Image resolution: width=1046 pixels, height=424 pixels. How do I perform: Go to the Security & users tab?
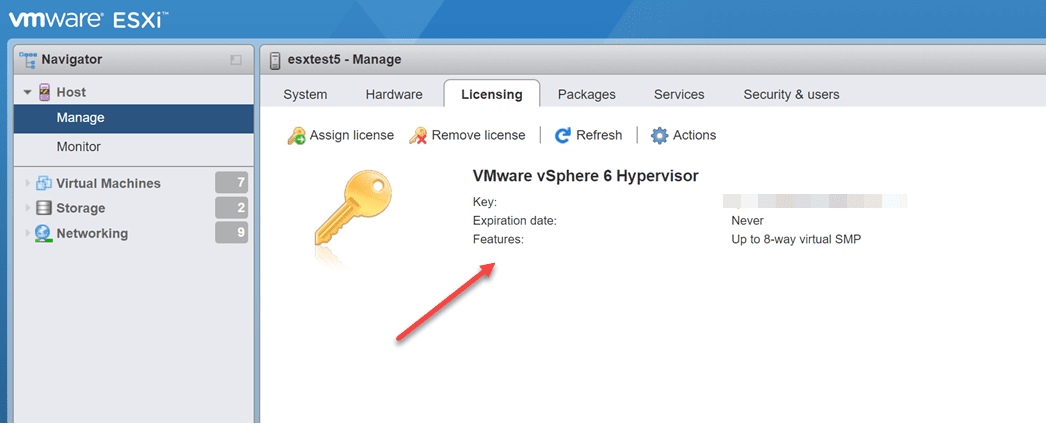[x=791, y=94]
